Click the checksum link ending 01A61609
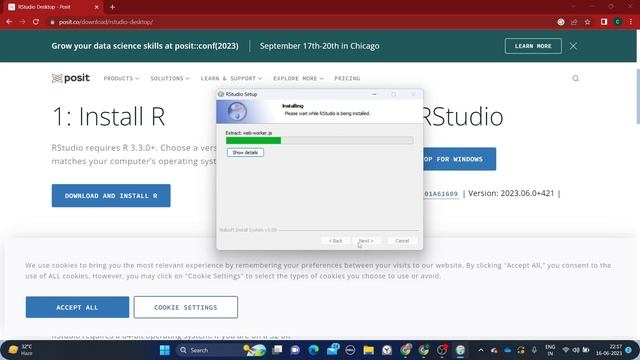Viewport: 640px width, 360px height. [x=441, y=194]
